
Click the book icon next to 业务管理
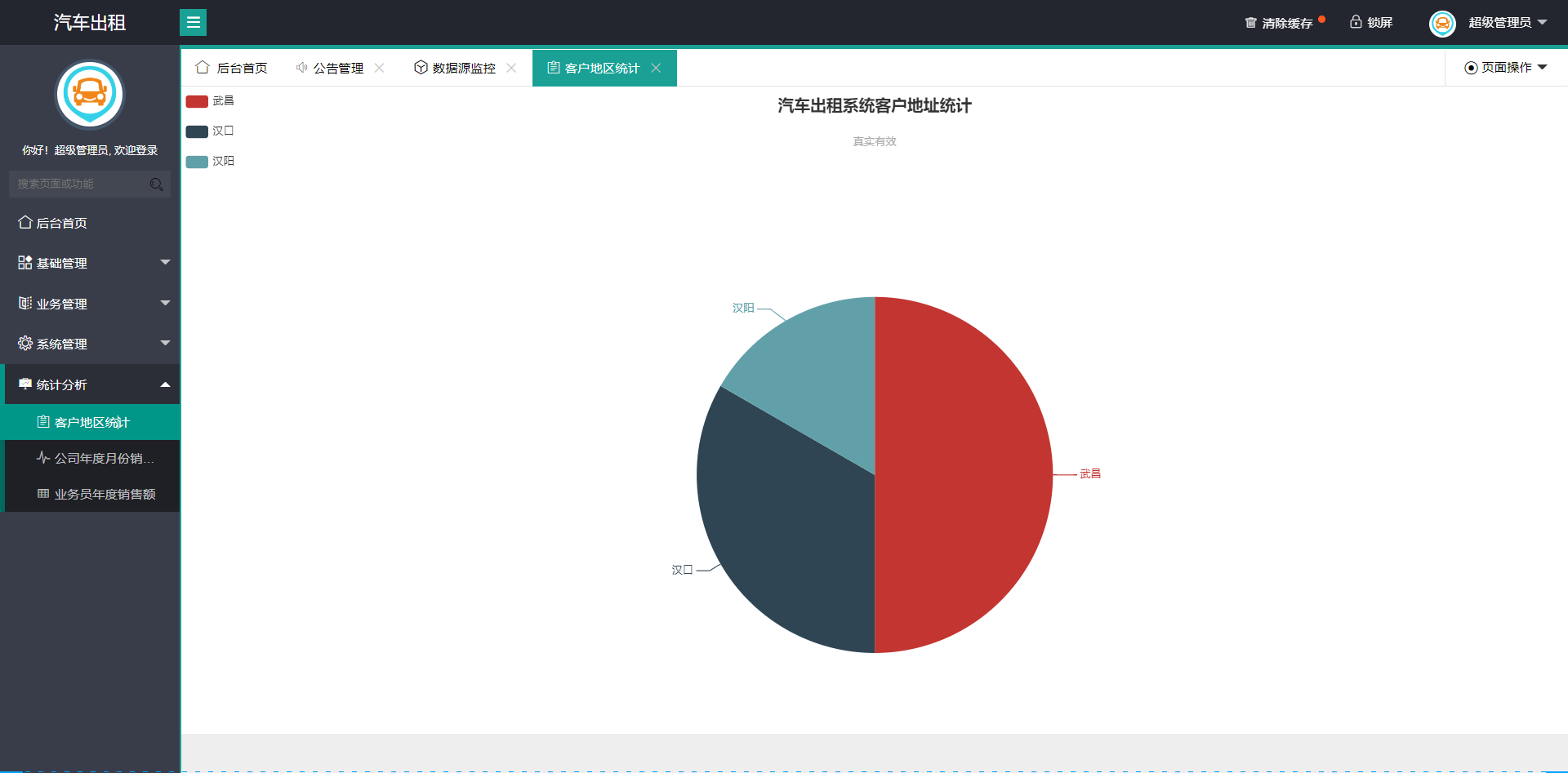(x=25, y=303)
